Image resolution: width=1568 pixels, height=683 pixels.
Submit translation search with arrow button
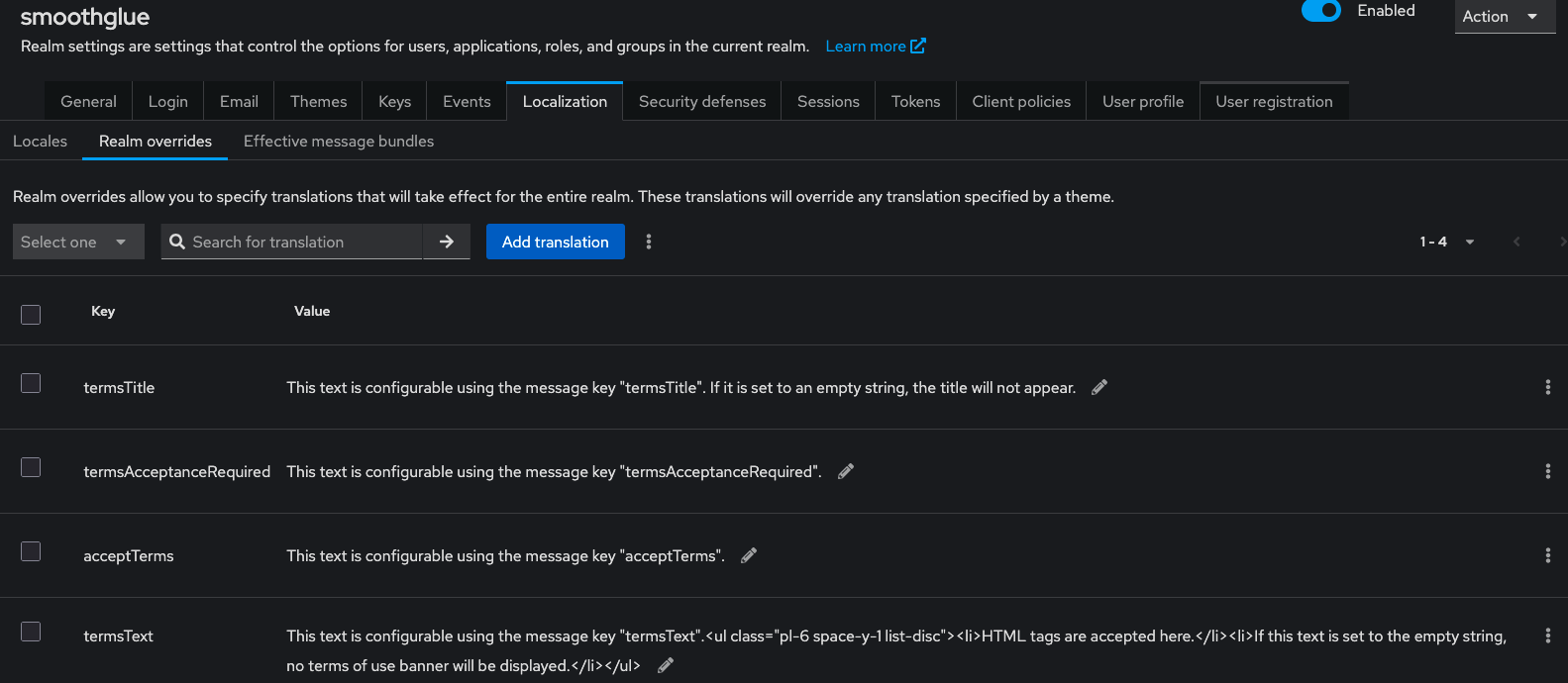(447, 242)
